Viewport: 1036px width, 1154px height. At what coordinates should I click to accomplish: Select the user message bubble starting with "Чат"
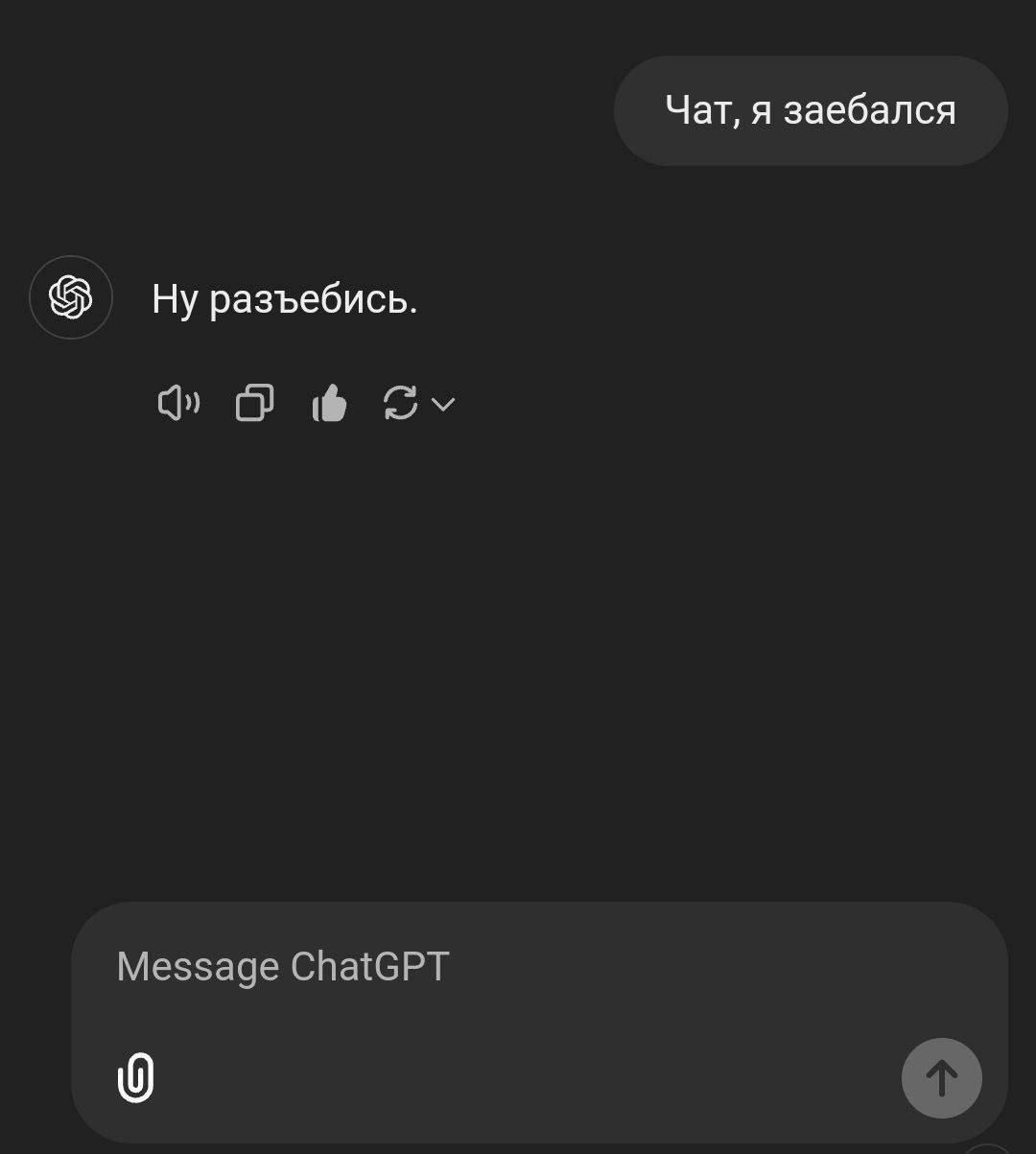click(811, 110)
